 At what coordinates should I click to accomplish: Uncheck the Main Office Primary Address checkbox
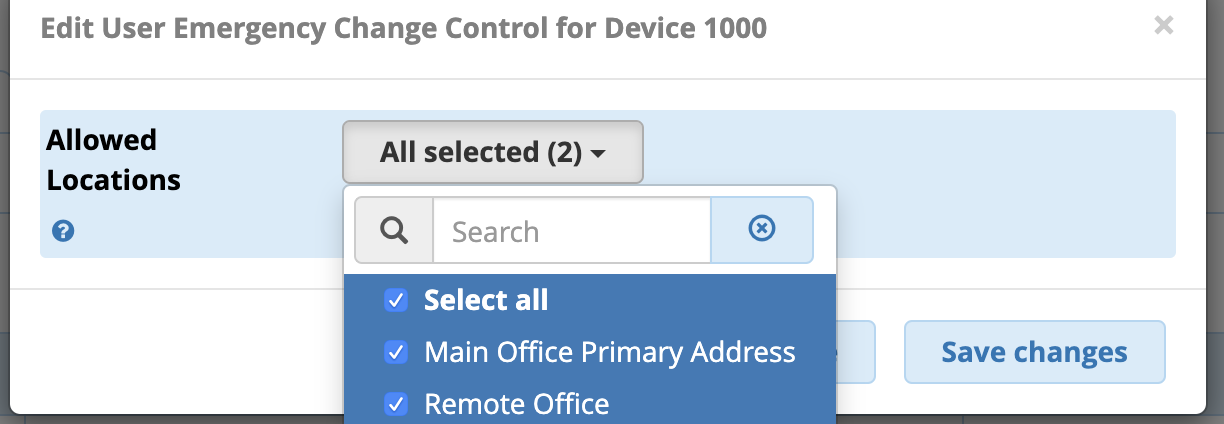(396, 352)
